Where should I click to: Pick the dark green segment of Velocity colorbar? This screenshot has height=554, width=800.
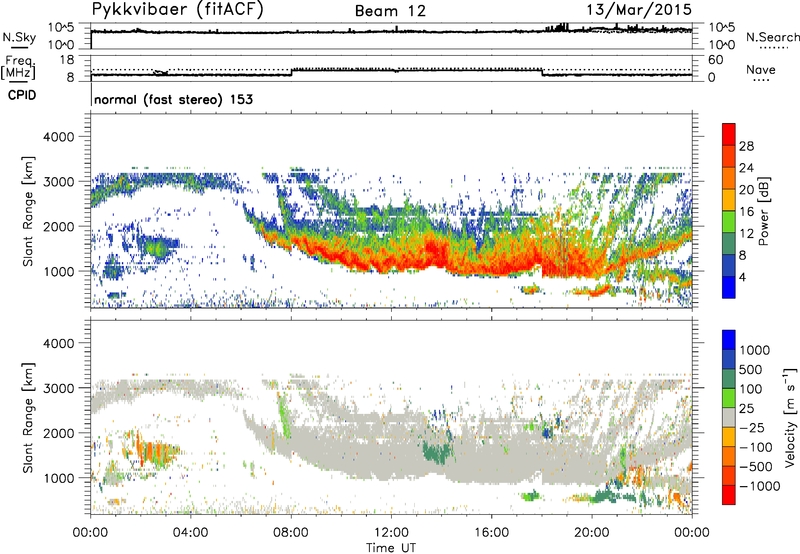729,379
